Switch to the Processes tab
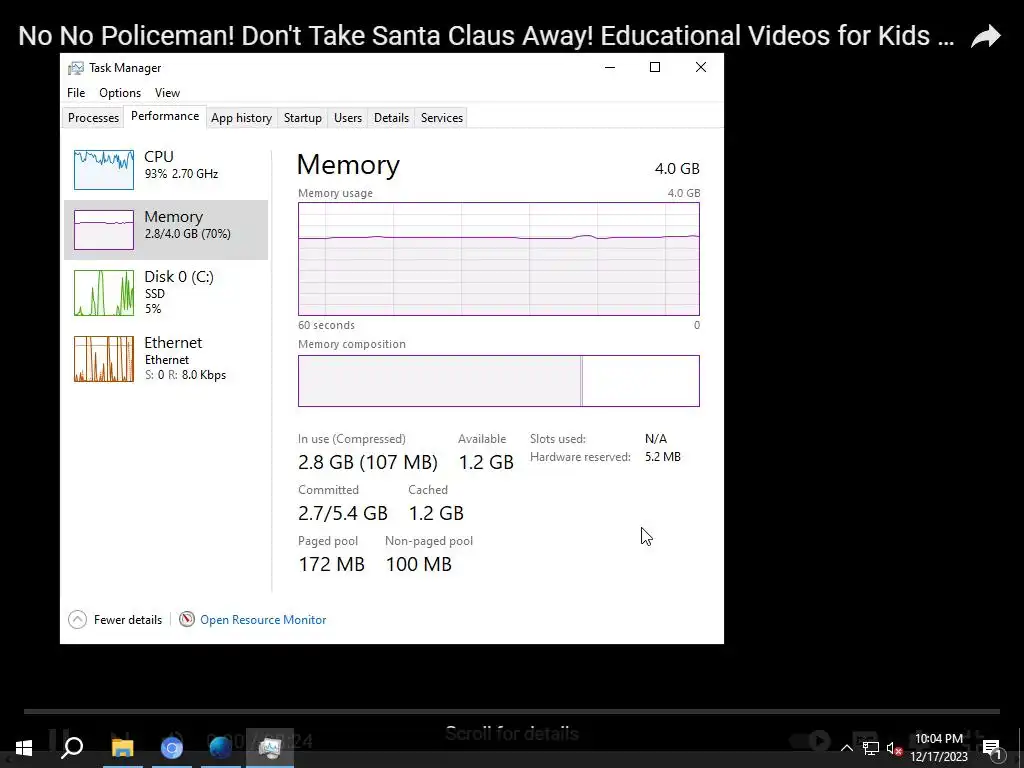 point(93,118)
